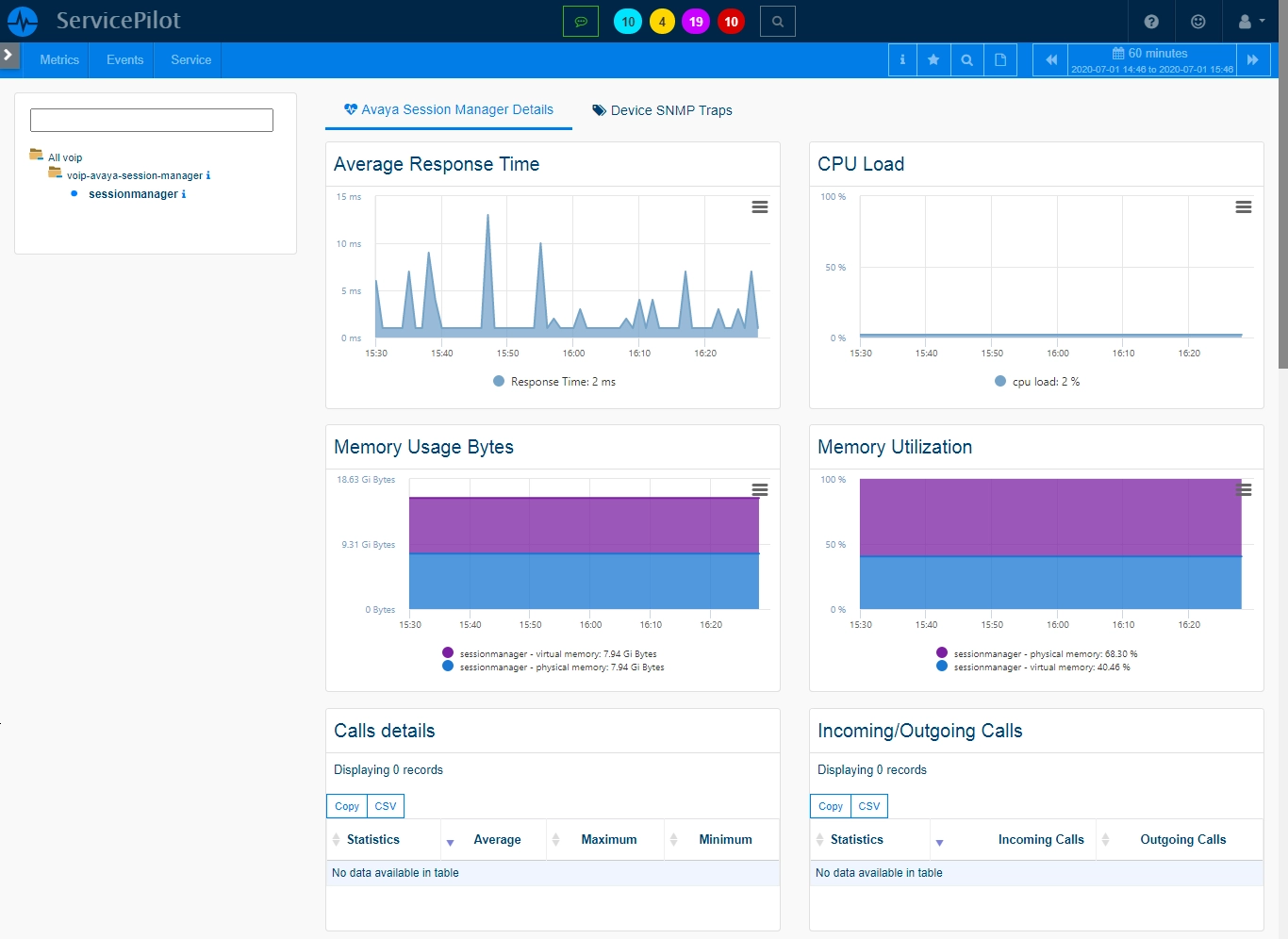Click the purple physical memory legend dot in Memory Utilization

pyautogui.click(x=942, y=653)
